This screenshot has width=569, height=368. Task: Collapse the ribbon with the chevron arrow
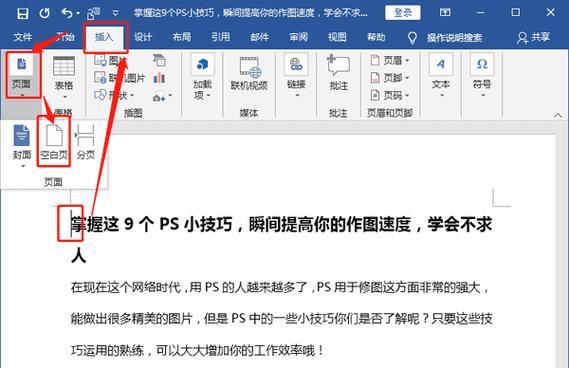(558, 115)
